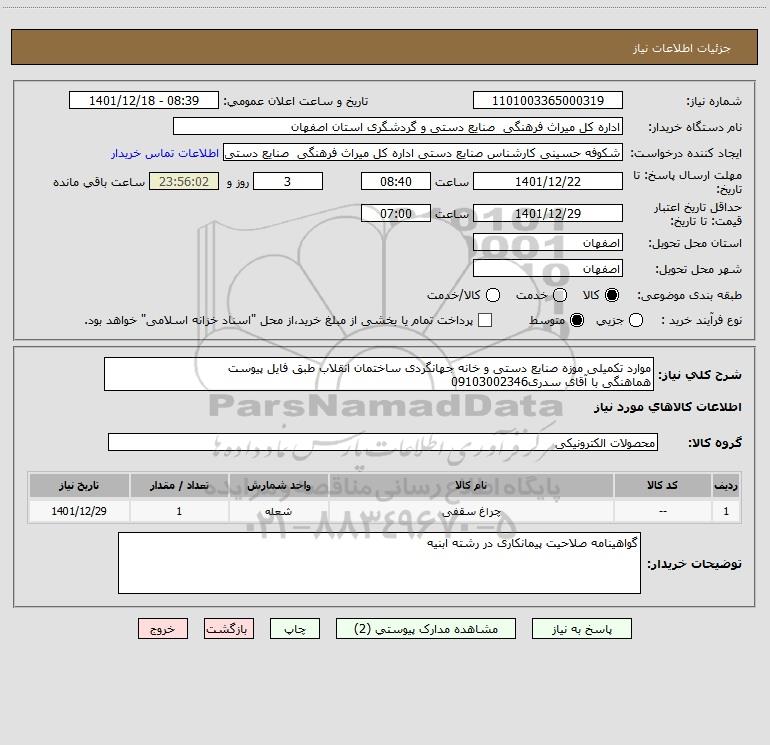Click the general need description text box

pyautogui.click(x=379, y=374)
